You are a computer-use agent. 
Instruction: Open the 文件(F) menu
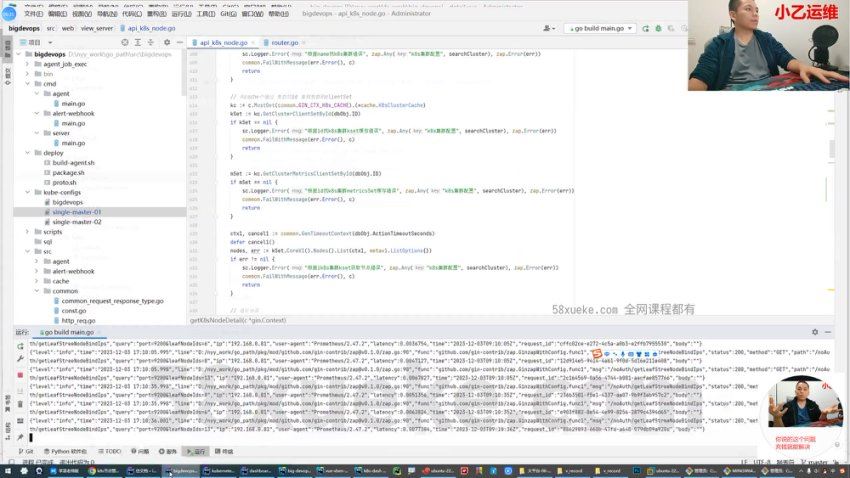(34, 14)
